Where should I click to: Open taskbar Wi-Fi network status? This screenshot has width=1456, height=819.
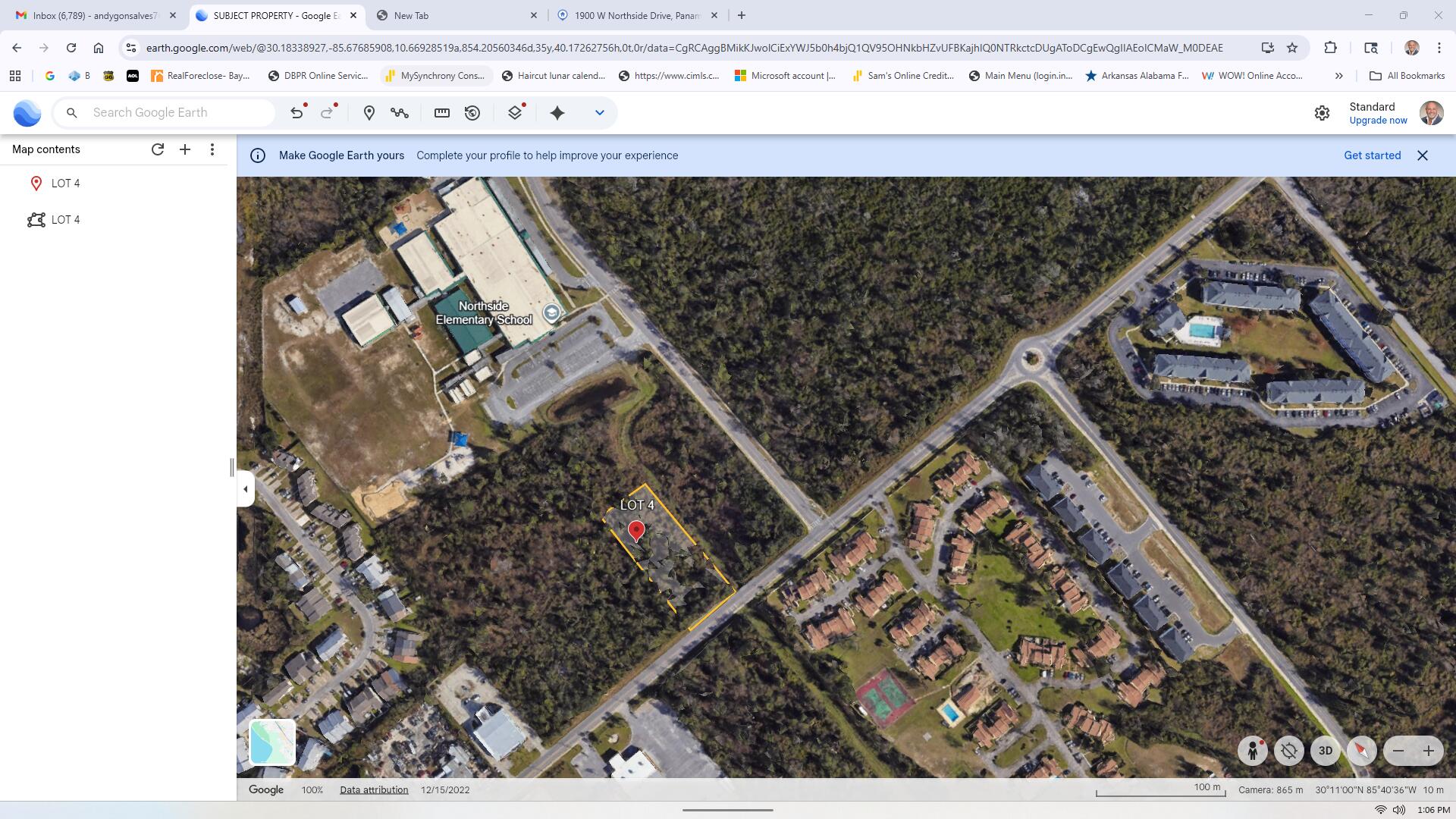pyautogui.click(x=1381, y=810)
